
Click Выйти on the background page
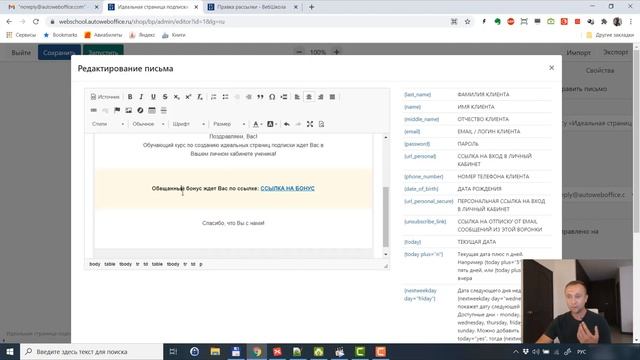click(21, 53)
